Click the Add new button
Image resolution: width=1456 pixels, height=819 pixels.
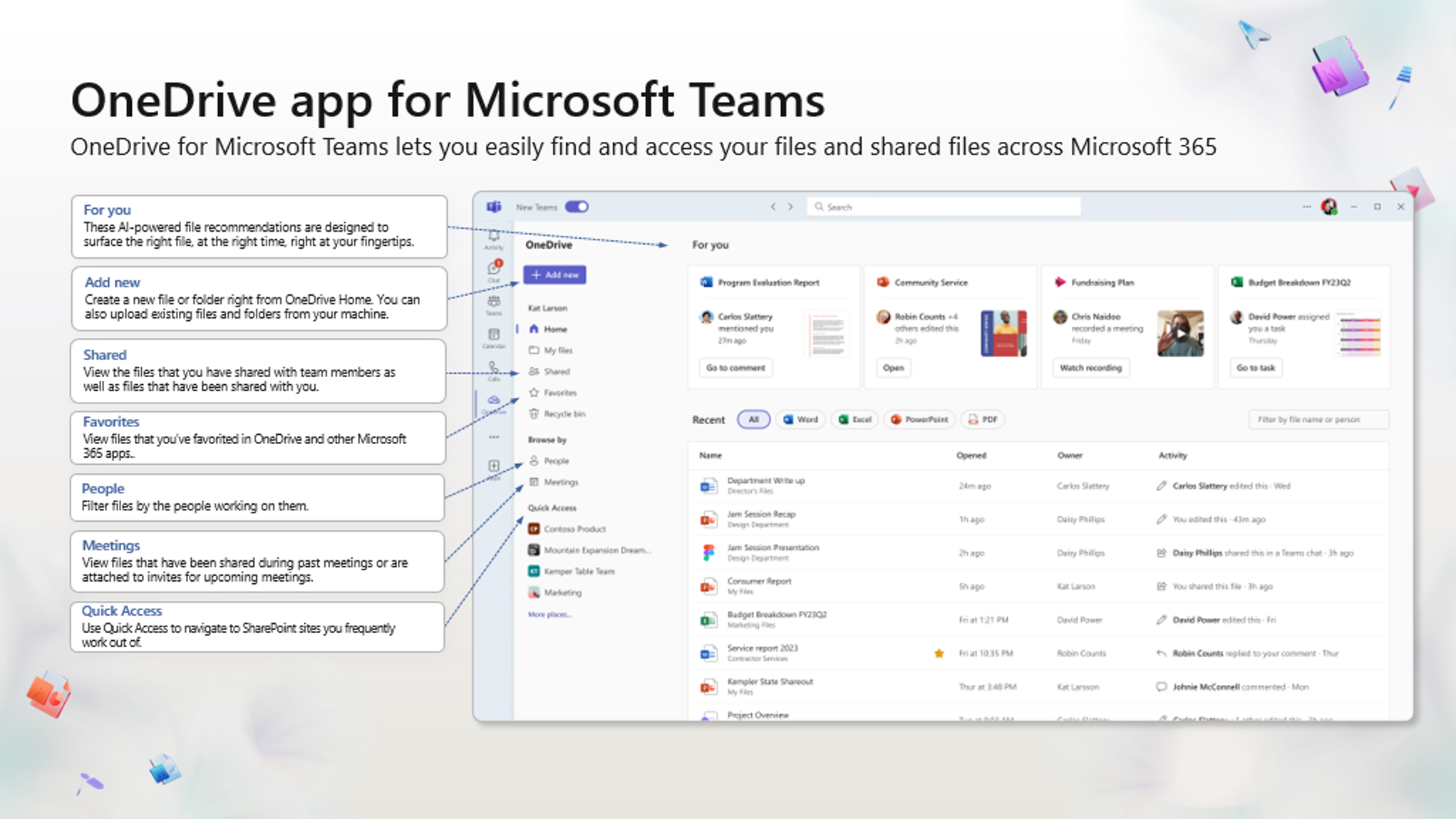click(x=554, y=274)
